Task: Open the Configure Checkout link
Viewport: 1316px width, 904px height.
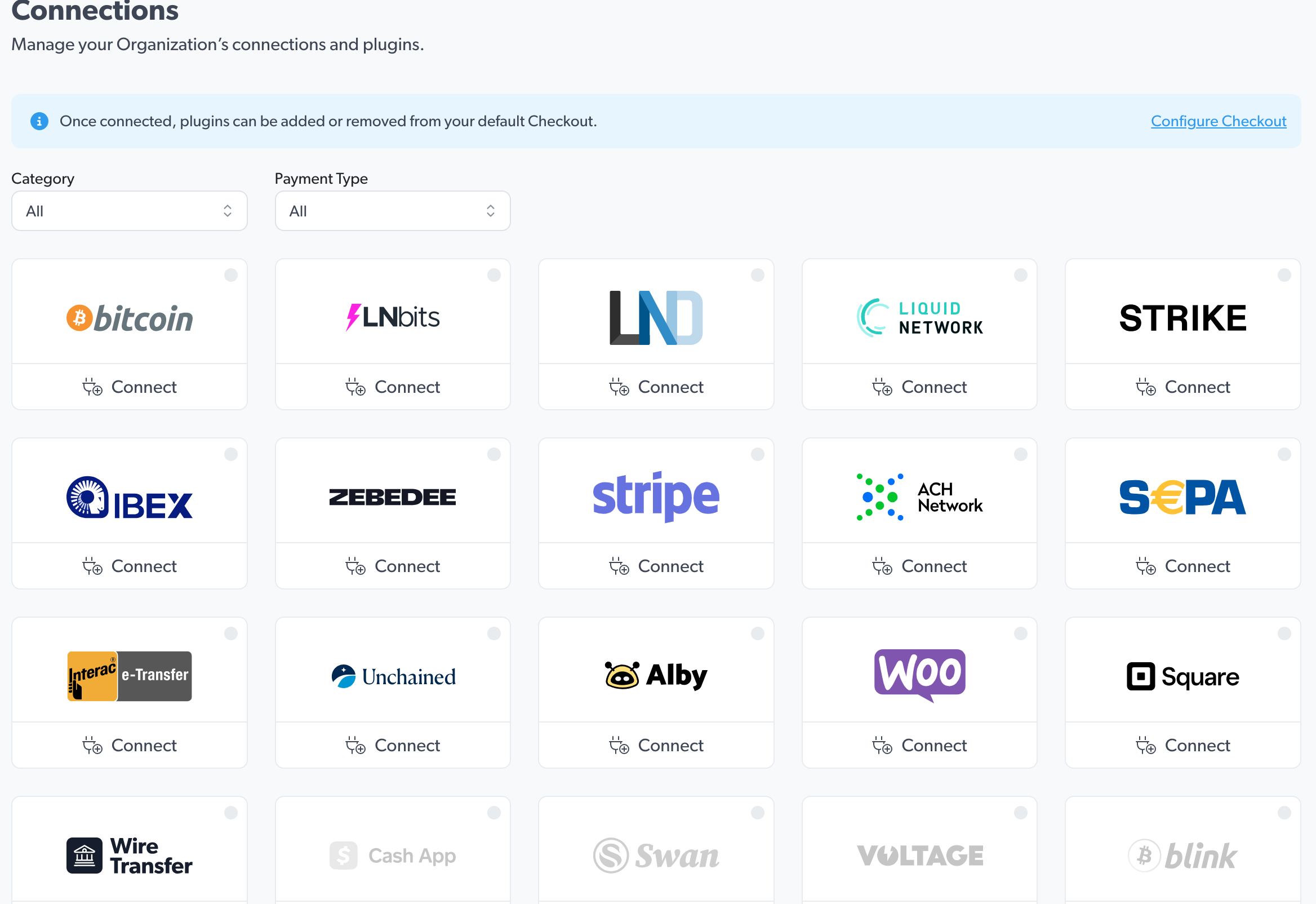Action: coord(1219,121)
